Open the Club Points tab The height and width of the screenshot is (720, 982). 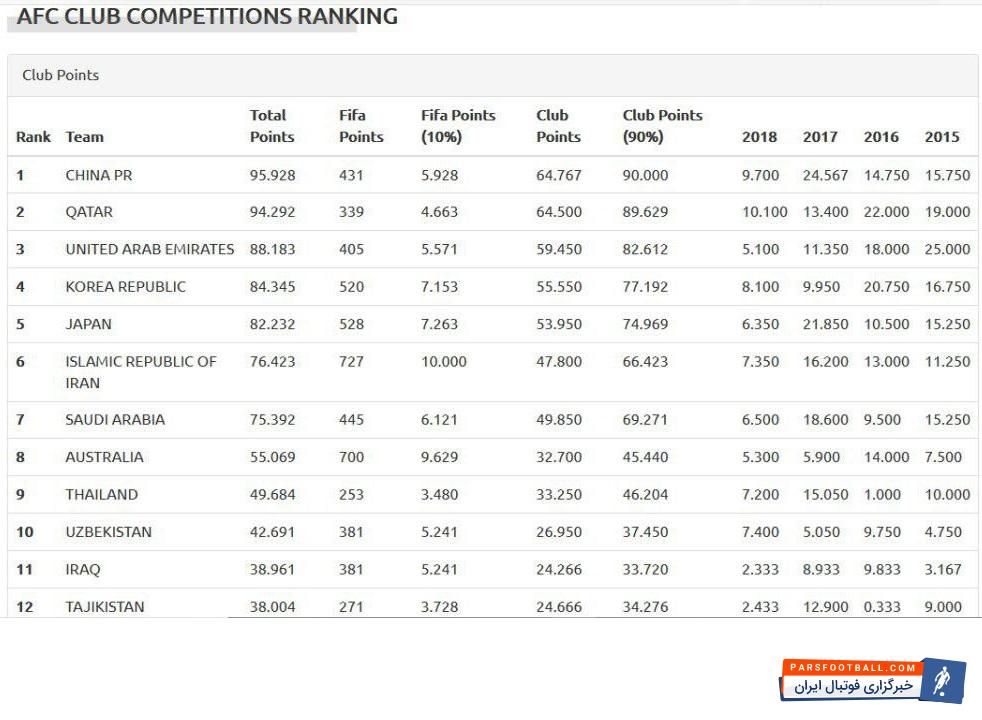pyautogui.click(x=61, y=75)
